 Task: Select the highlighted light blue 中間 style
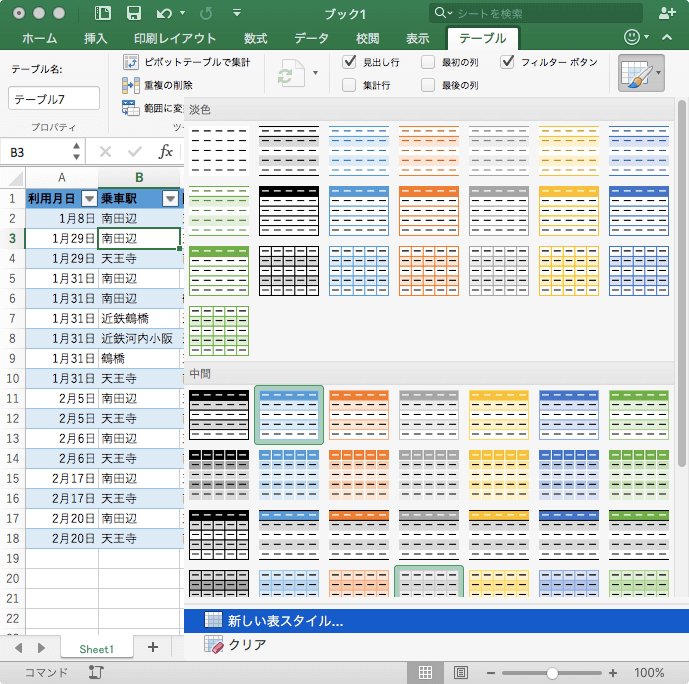(289, 415)
